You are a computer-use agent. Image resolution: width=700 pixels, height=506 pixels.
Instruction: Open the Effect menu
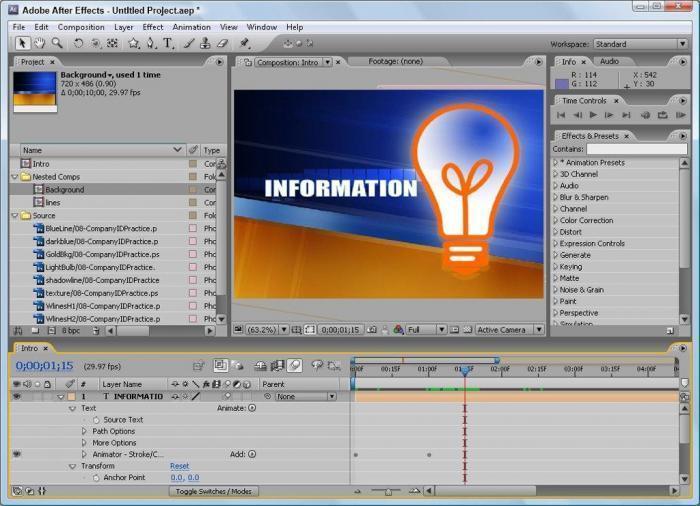tap(153, 27)
